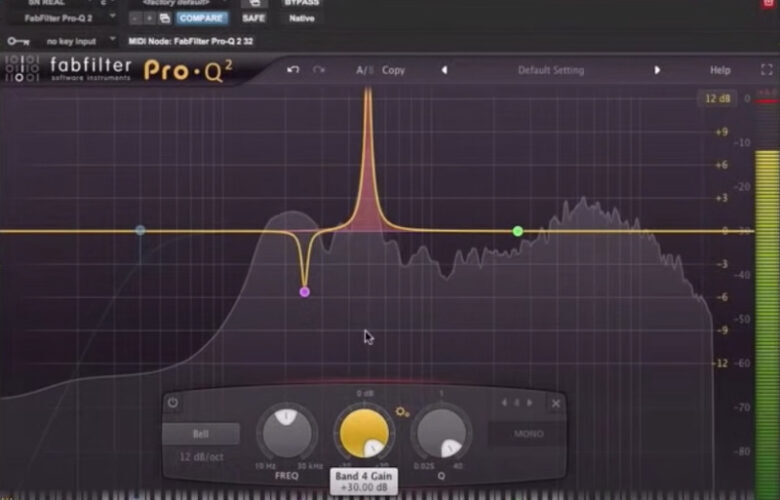The width and height of the screenshot is (780, 500).
Task: Select the green EQ band node
Action: (x=518, y=231)
